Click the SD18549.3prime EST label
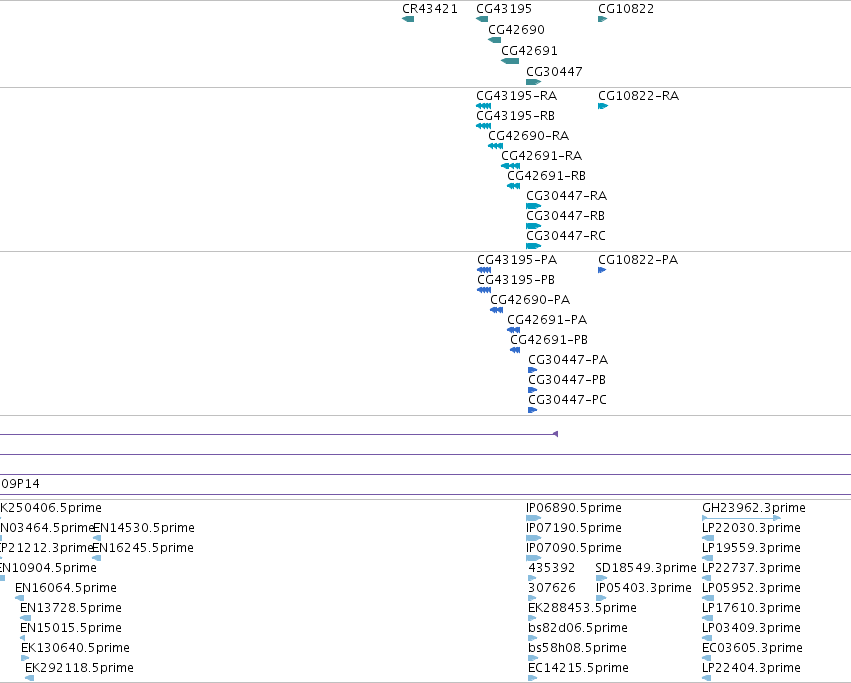Screen dimensions: 851x683 (x=646, y=568)
